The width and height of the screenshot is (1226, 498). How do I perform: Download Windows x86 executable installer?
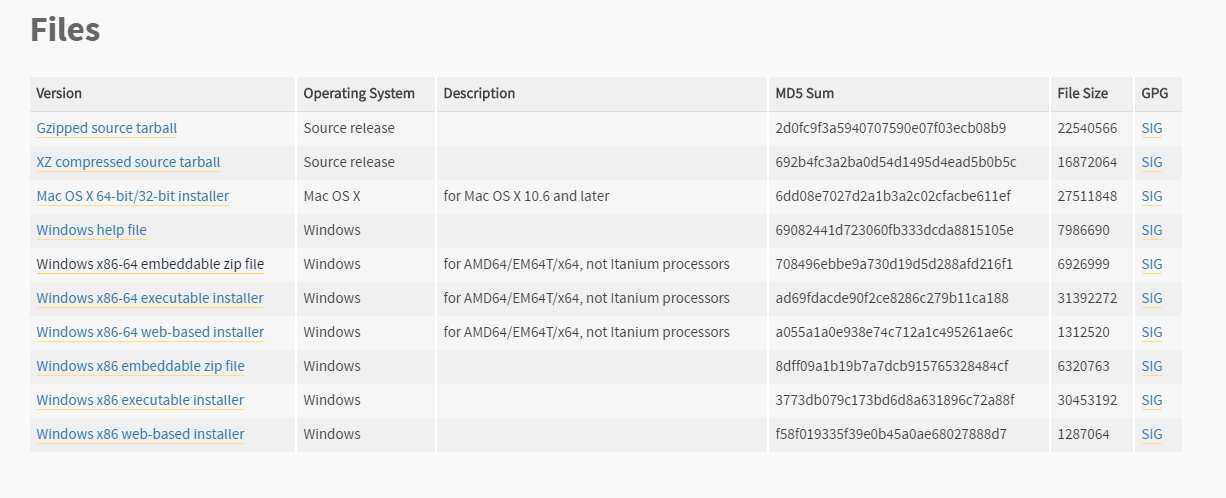tap(141, 400)
